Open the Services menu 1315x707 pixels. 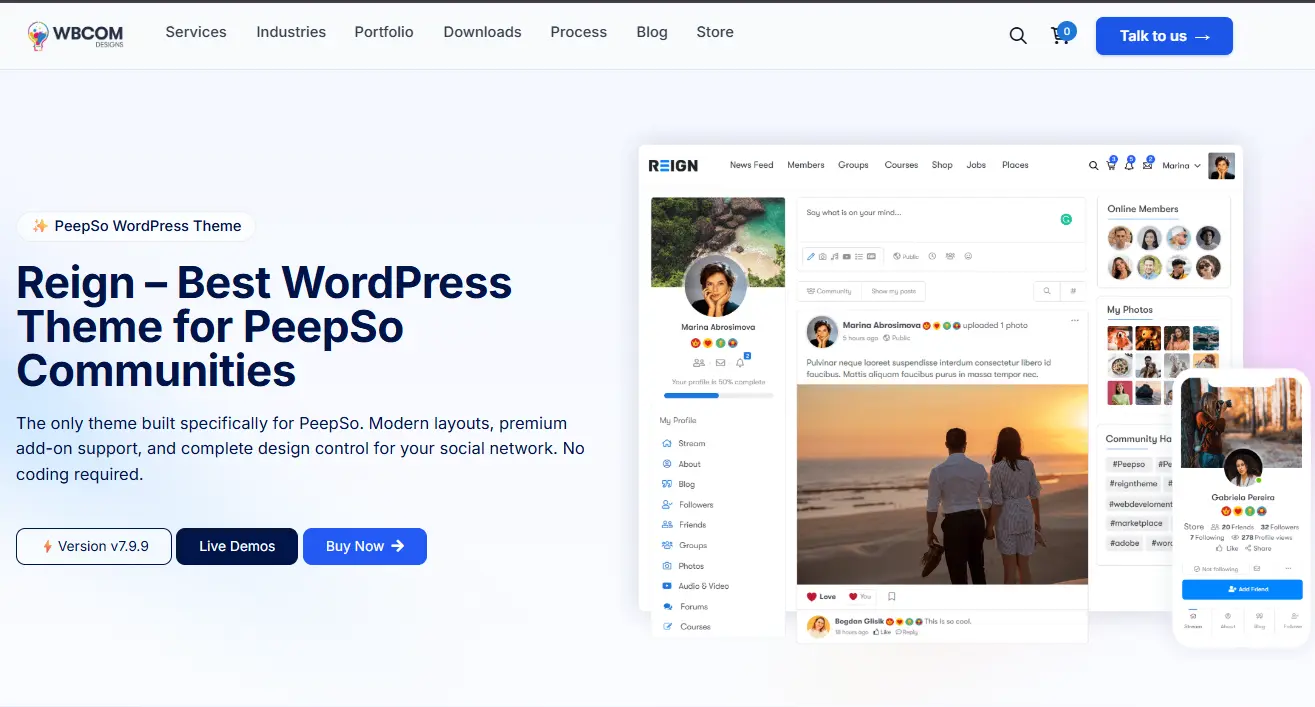point(196,32)
